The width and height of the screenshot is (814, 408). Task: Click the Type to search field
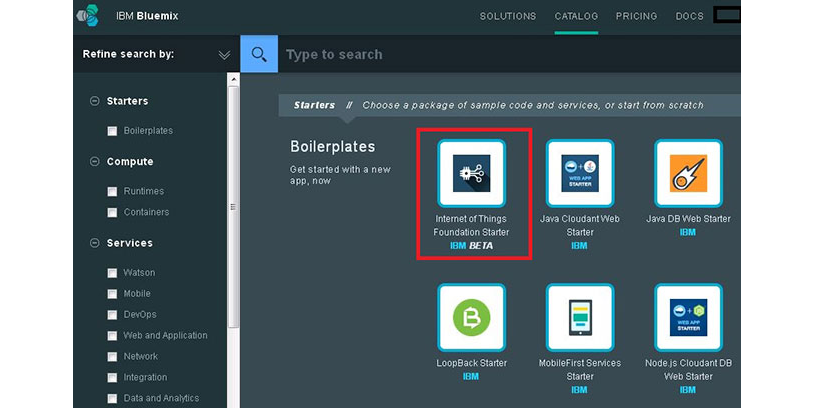pyautogui.click(x=500, y=55)
